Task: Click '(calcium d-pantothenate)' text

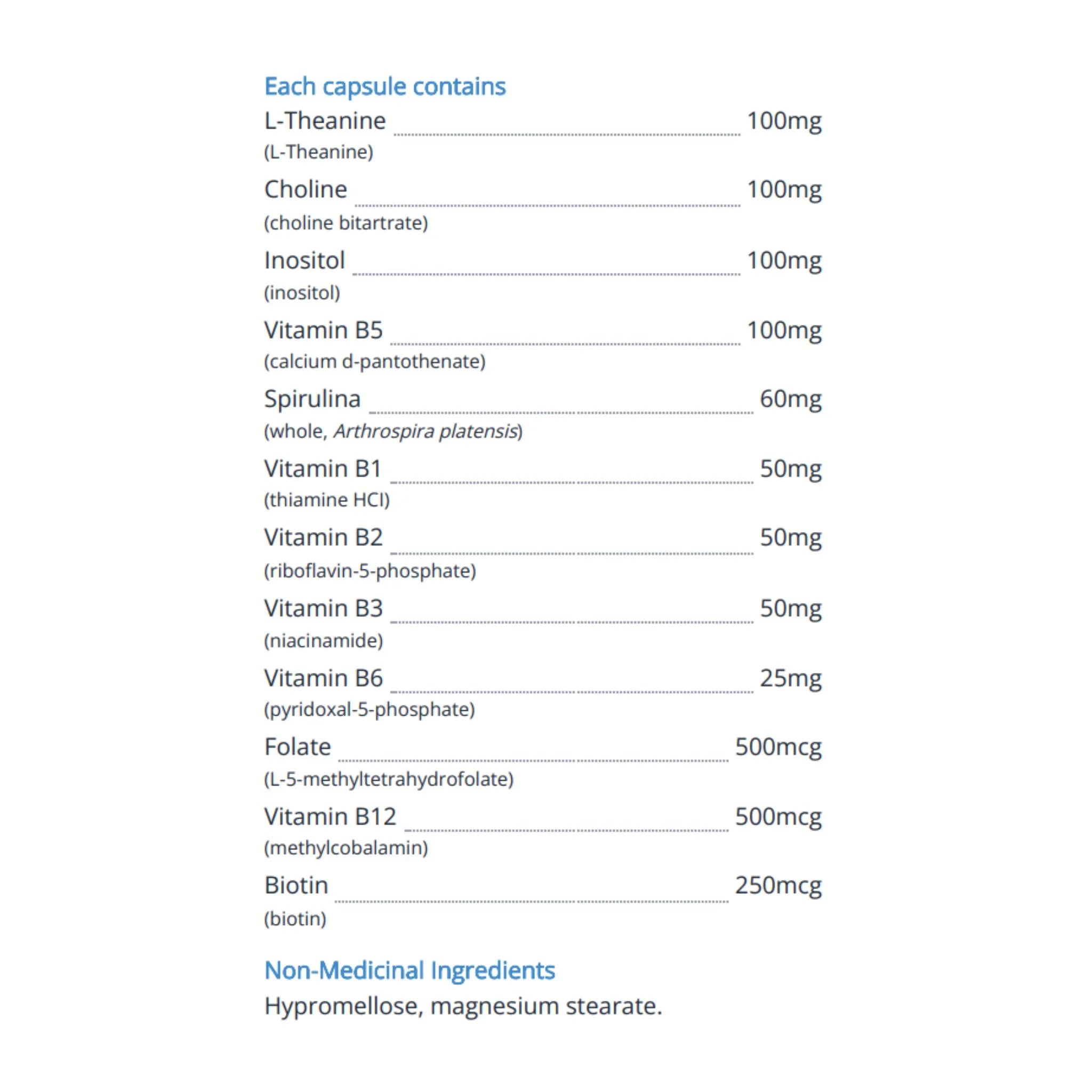Action: [375, 362]
